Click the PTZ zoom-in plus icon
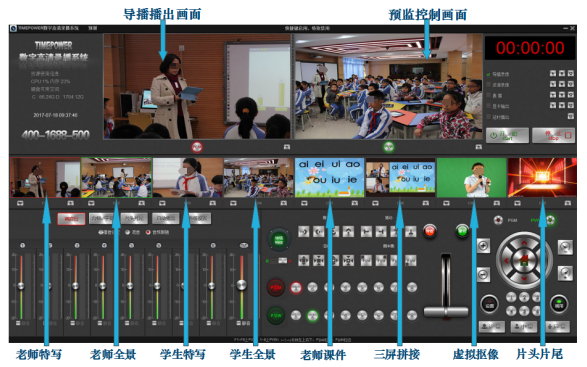Viewport: 587px width, 367px height. coord(483,246)
